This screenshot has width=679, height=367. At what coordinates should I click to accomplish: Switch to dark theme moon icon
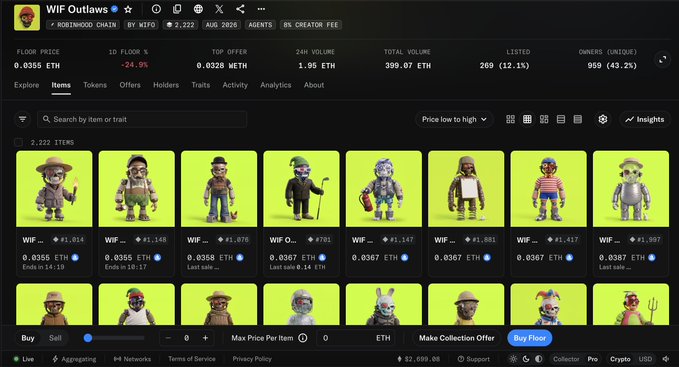(x=526, y=359)
